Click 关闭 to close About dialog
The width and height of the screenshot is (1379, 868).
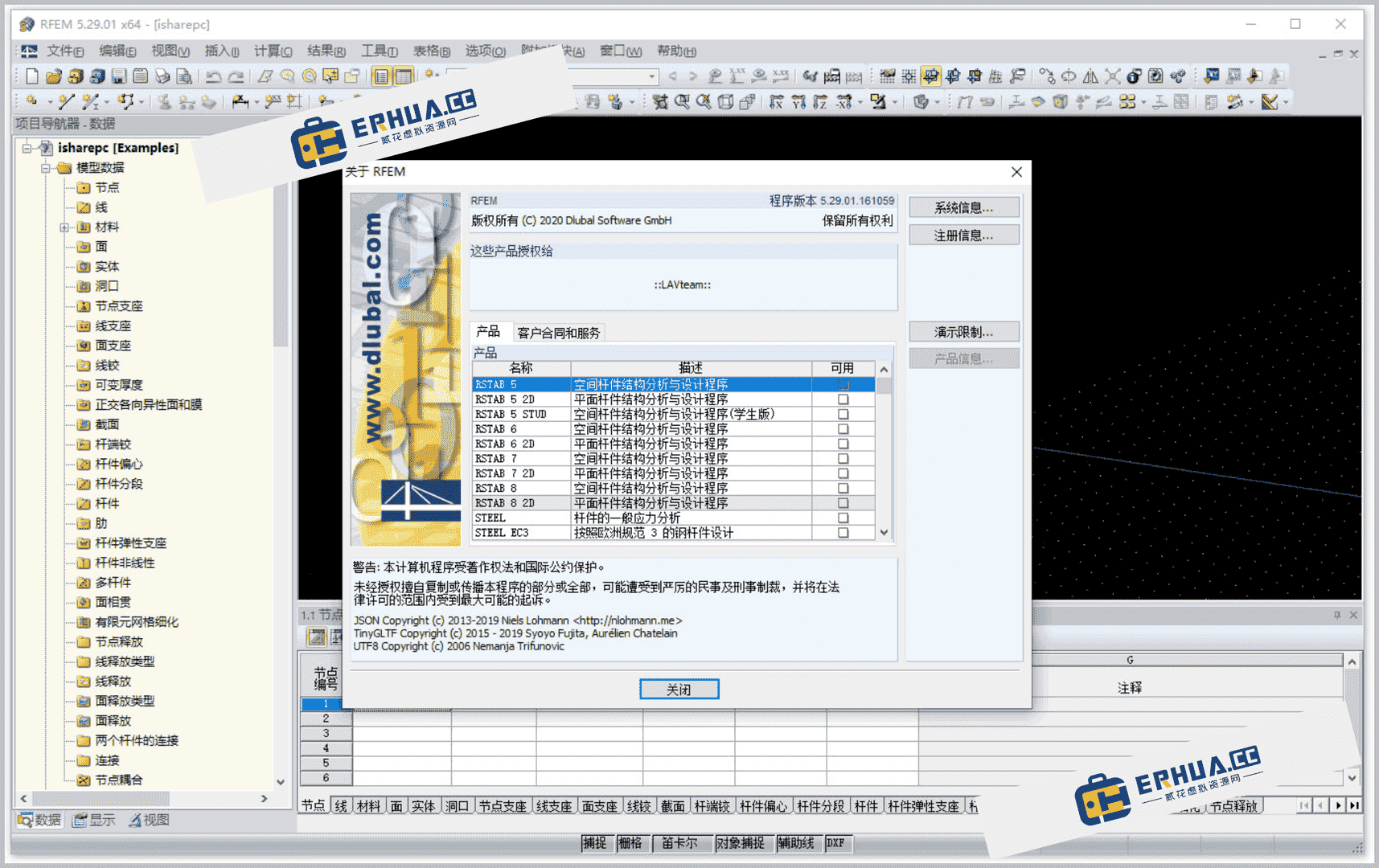679,689
